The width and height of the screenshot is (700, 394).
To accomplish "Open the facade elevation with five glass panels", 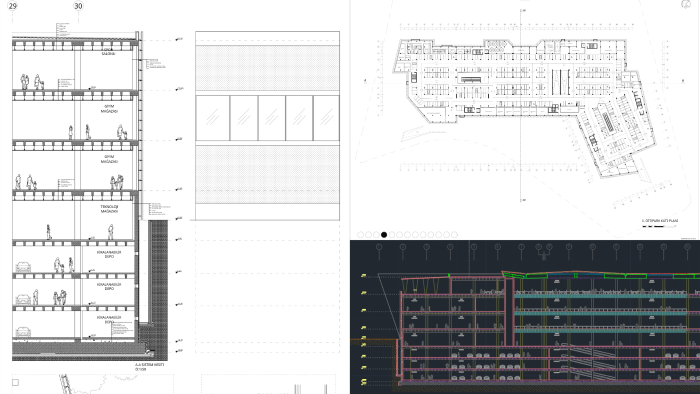I will pyautogui.click(x=267, y=126).
